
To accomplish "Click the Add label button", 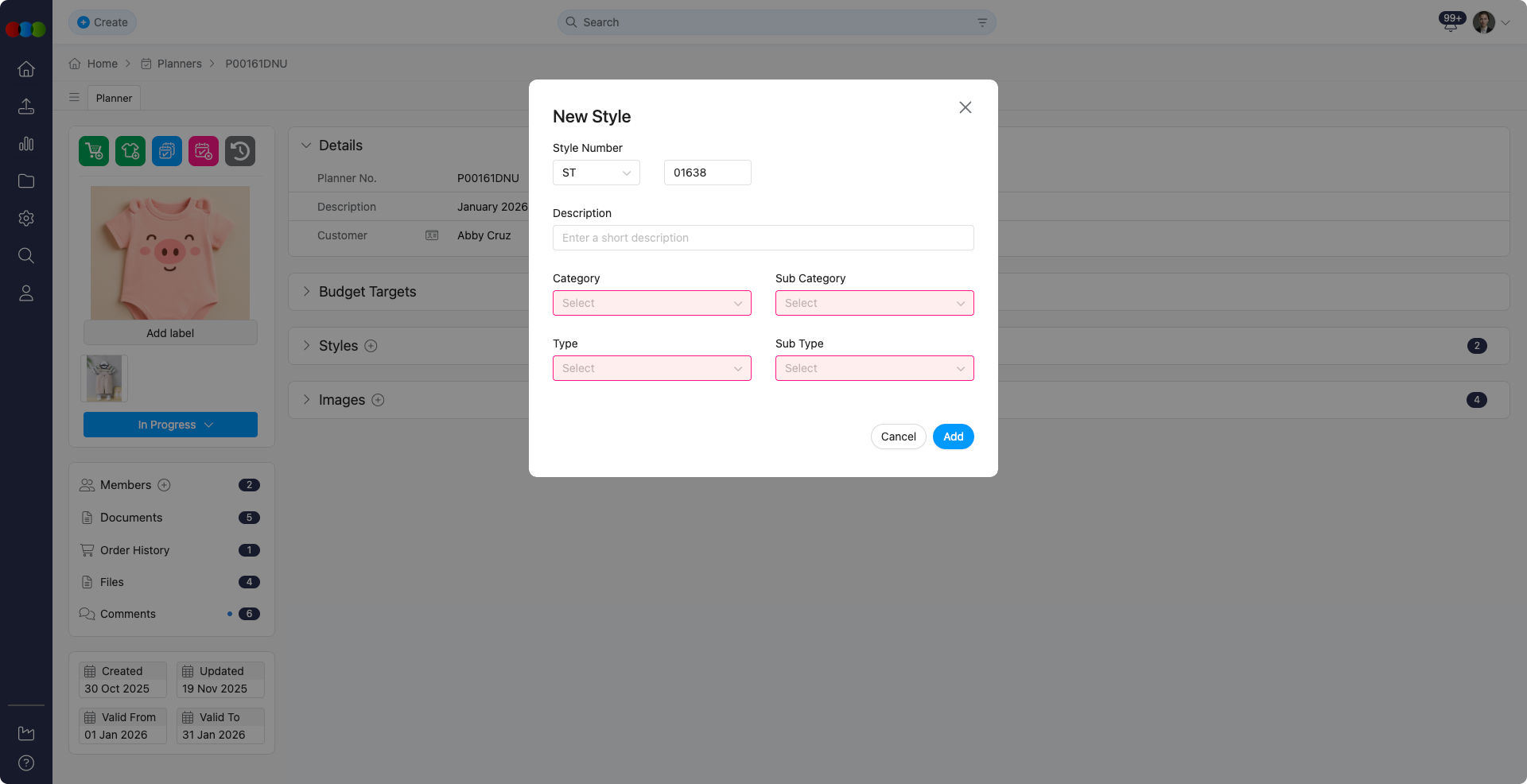I will (x=169, y=332).
